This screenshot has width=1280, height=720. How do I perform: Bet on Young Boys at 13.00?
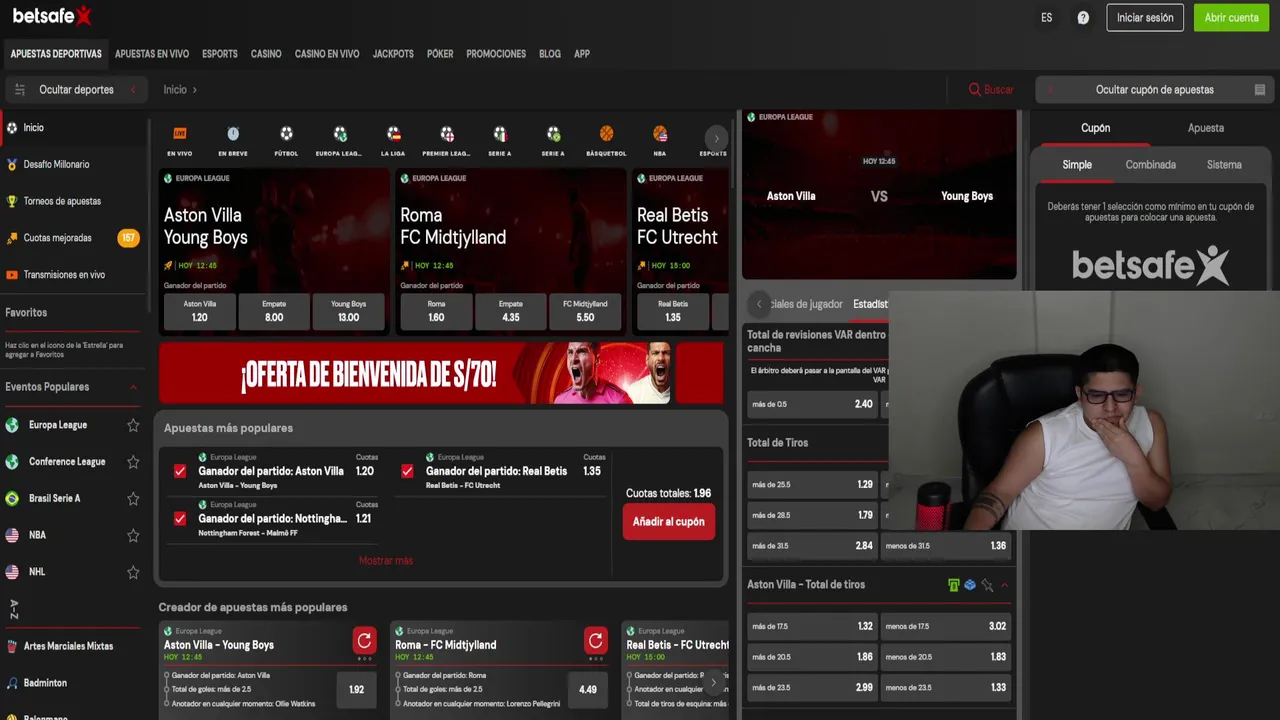pyautogui.click(x=348, y=311)
